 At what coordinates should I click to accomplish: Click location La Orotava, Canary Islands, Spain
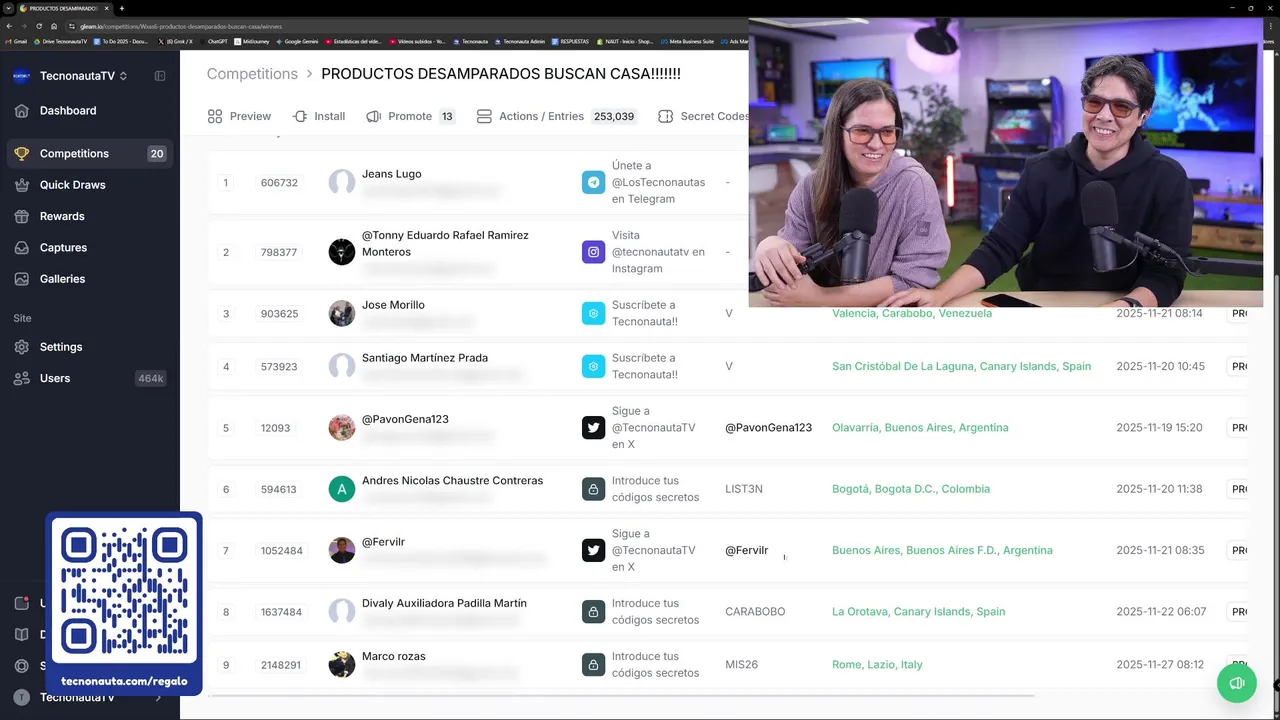(918, 612)
